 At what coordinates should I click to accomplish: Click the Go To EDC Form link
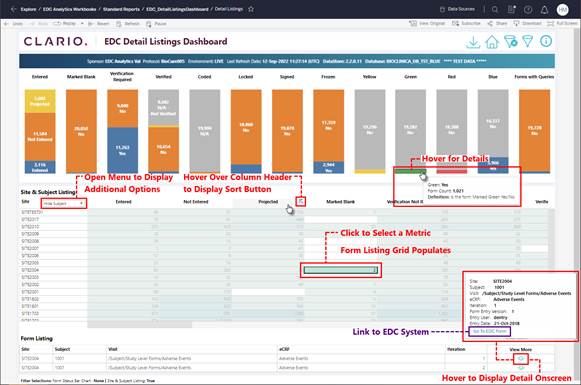click(x=489, y=331)
